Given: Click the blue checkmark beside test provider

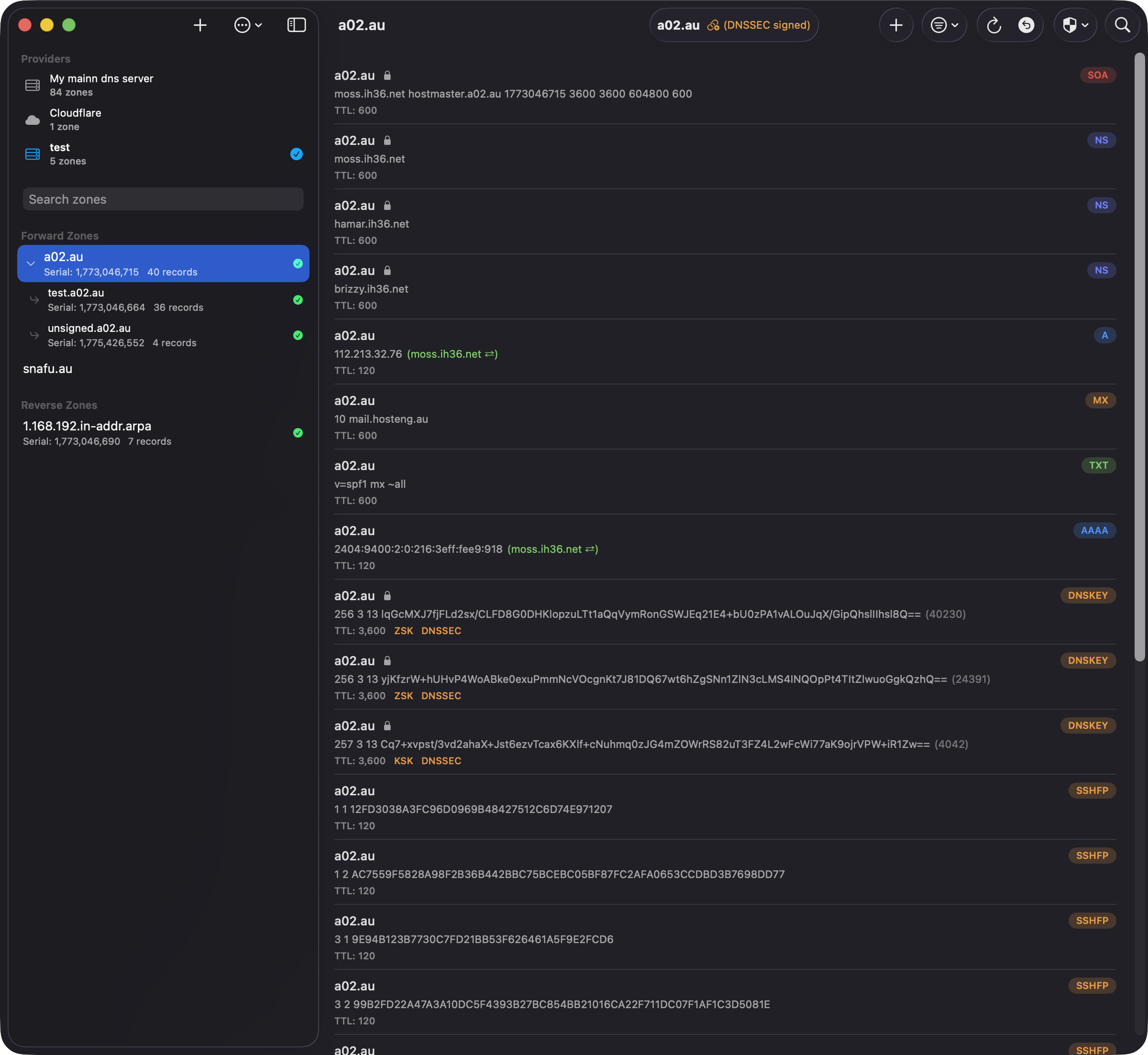Looking at the screenshot, I should click(x=296, y=154).
